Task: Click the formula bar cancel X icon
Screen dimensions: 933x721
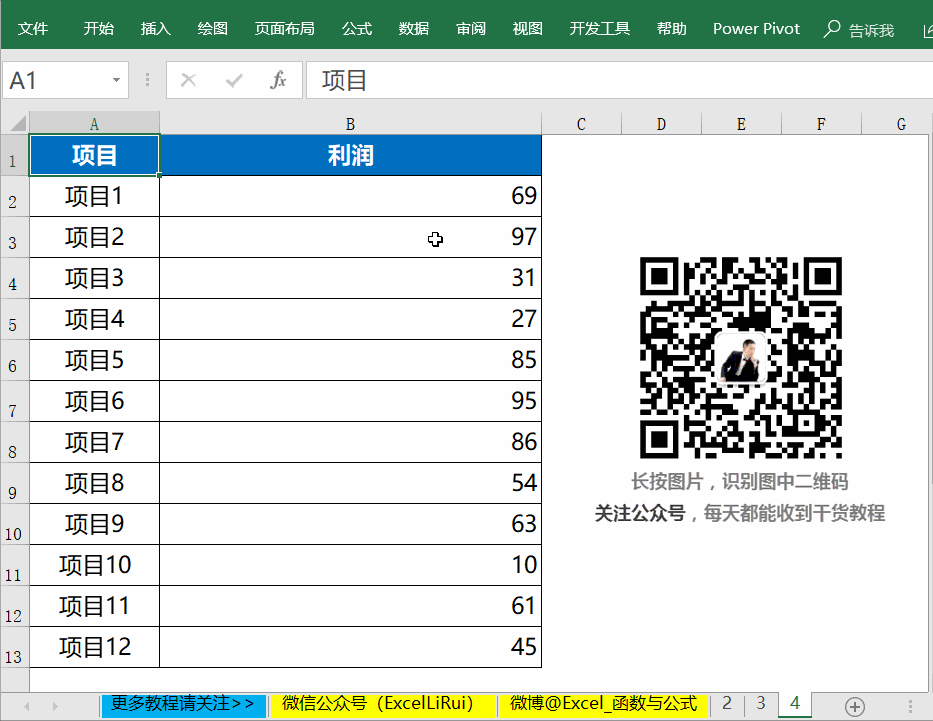Action: (189, 80)
